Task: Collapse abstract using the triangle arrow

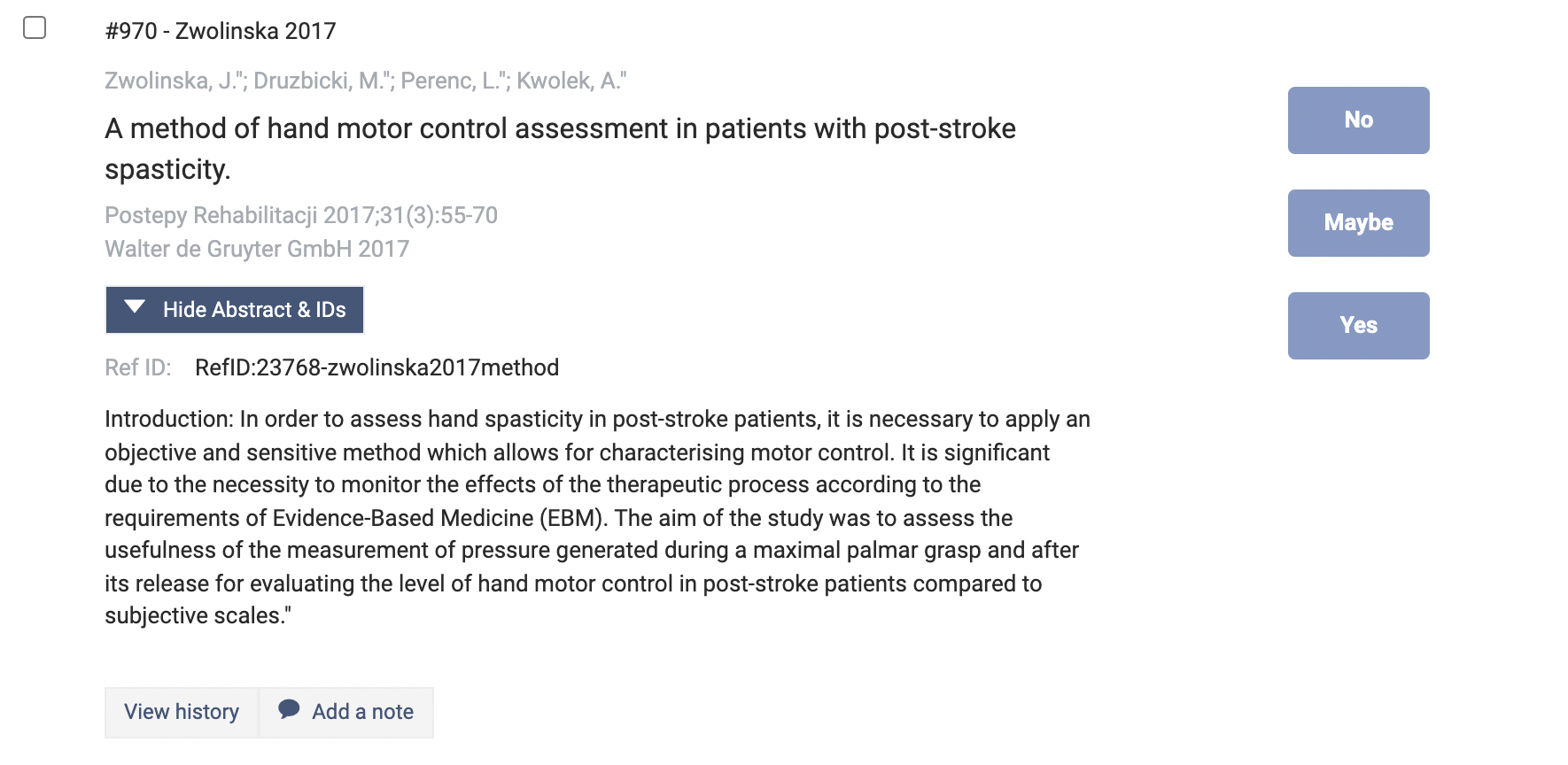Action: tap(135, 308)
